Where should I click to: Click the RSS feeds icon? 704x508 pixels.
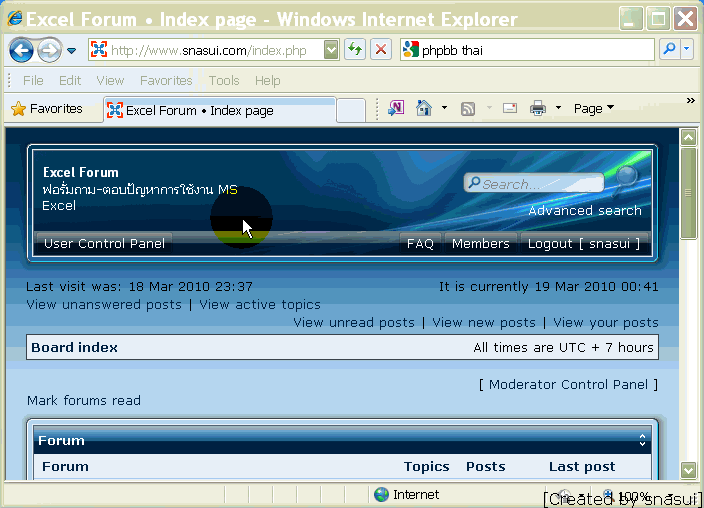pyautogui.click(x=468, y=108)
